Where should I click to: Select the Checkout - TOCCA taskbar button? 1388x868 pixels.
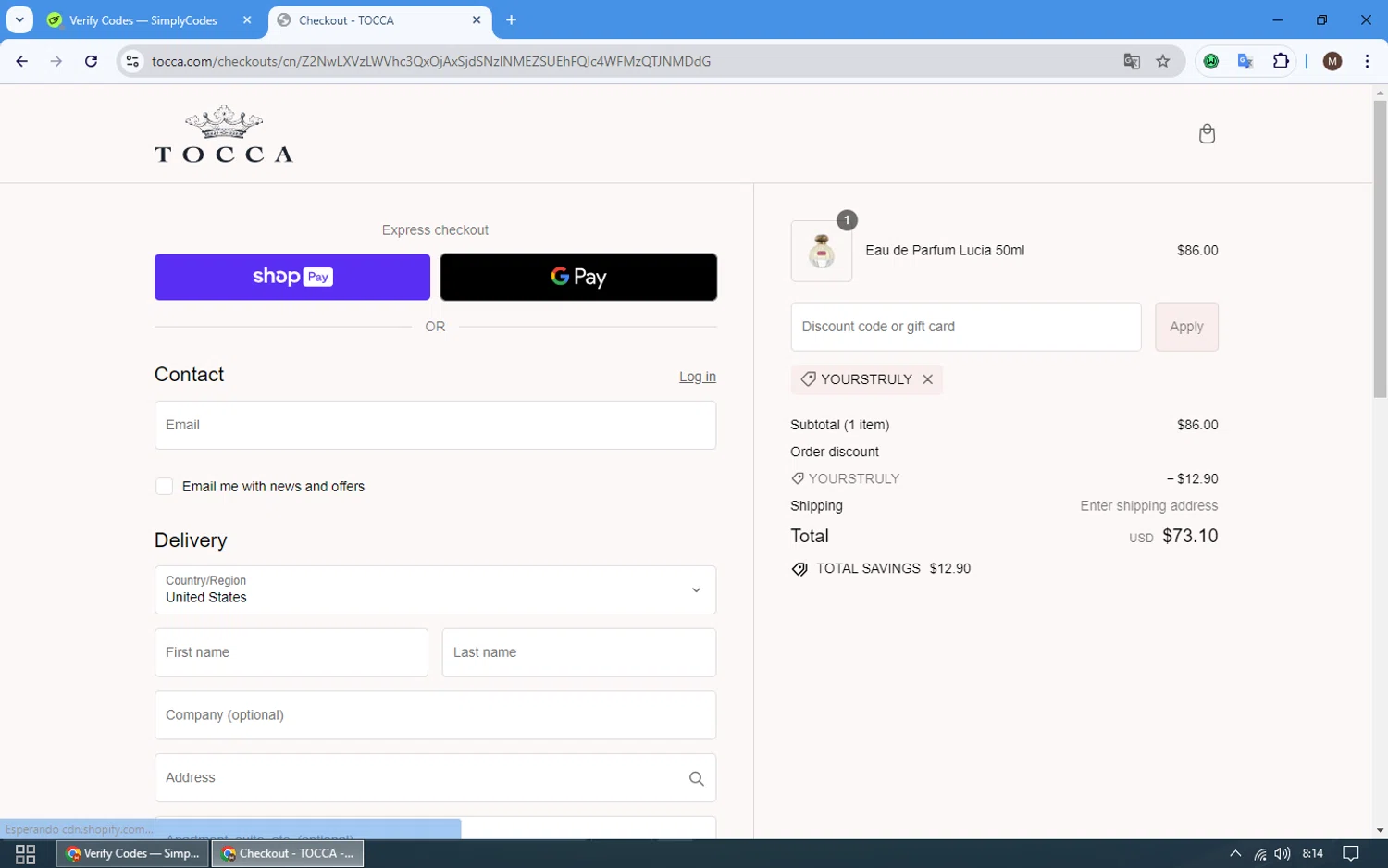[288, 853]
